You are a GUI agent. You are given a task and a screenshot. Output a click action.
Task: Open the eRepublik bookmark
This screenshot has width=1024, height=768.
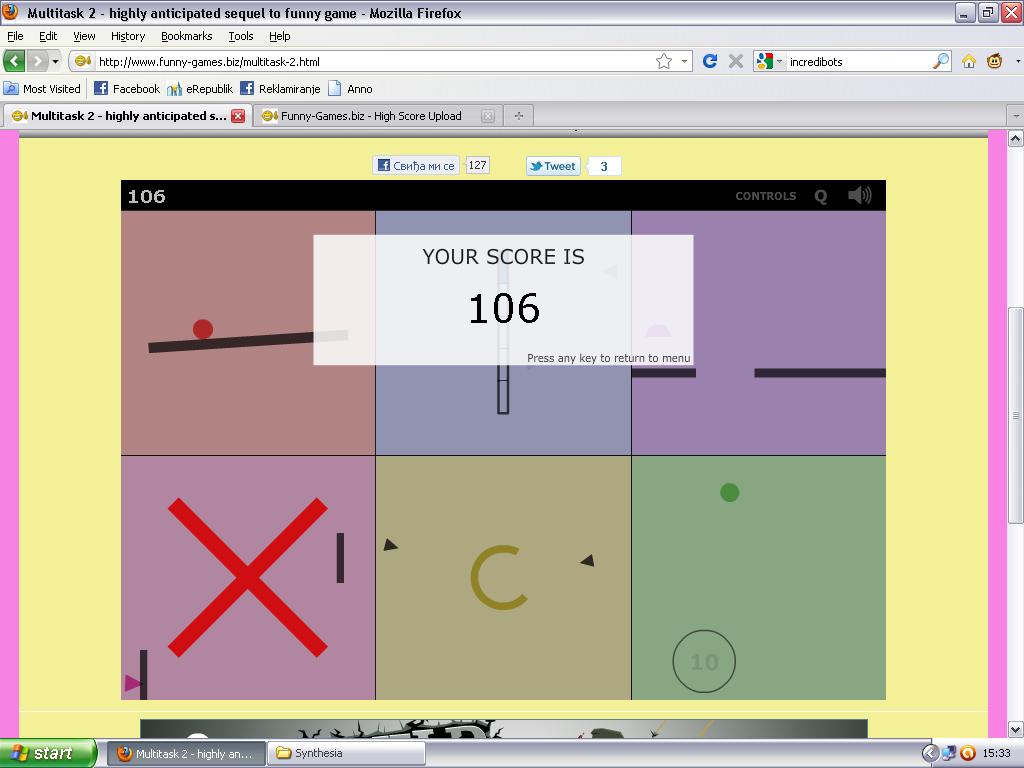point(200,89)
